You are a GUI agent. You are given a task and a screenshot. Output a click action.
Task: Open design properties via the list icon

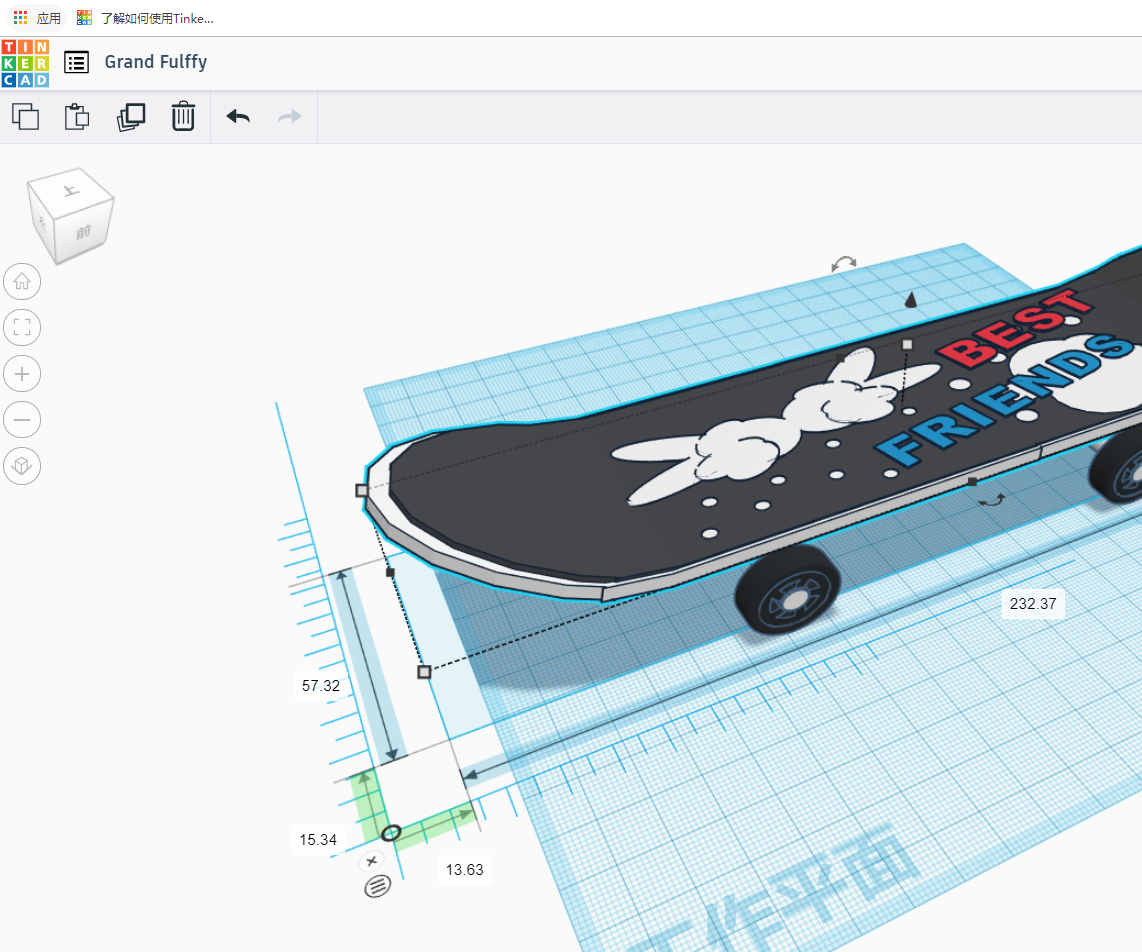pyautogui.click(x=76, y=62)
